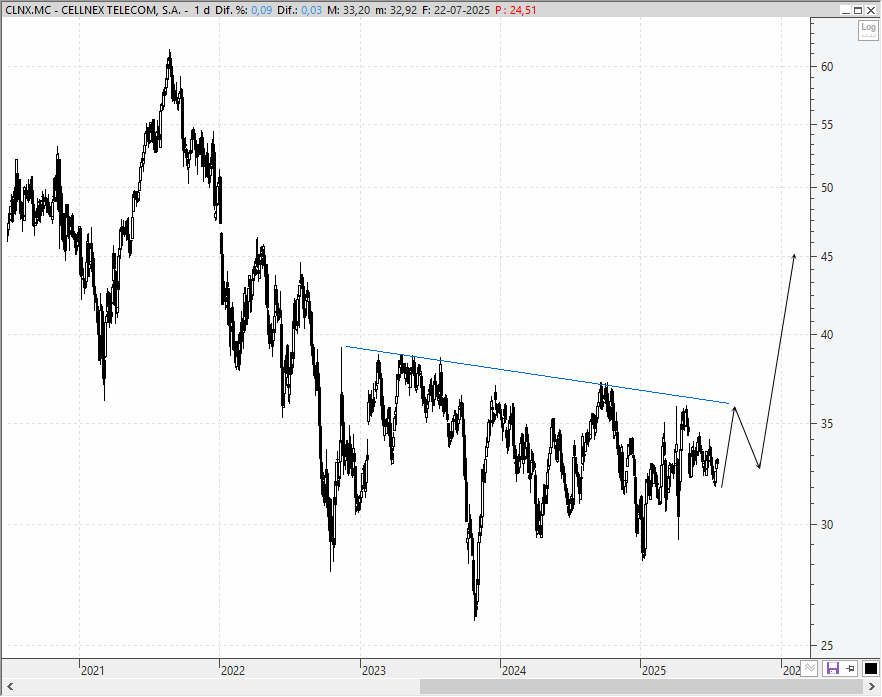Click the 'M: 33,20' maximum value
This screenshot has height=697, width=882.
[348, 10]
